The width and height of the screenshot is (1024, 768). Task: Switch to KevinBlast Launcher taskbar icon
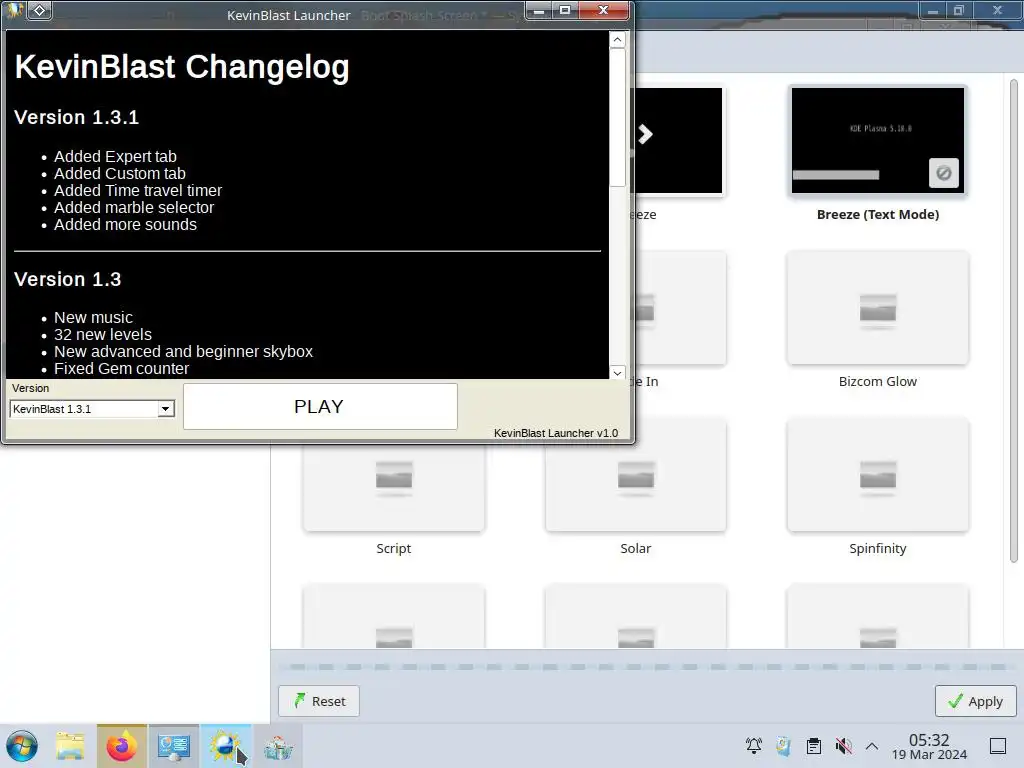click(x=225, y=746)
